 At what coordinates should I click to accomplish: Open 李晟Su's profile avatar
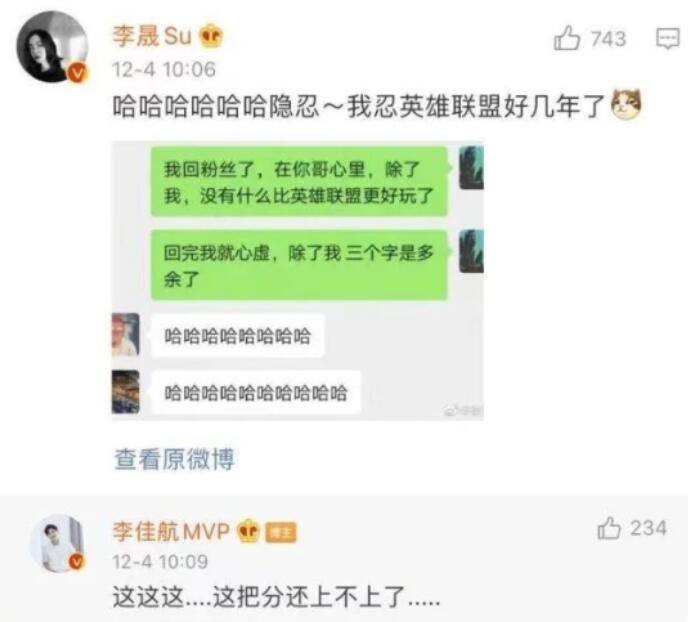pyautogui.click(x=52, y=47)
